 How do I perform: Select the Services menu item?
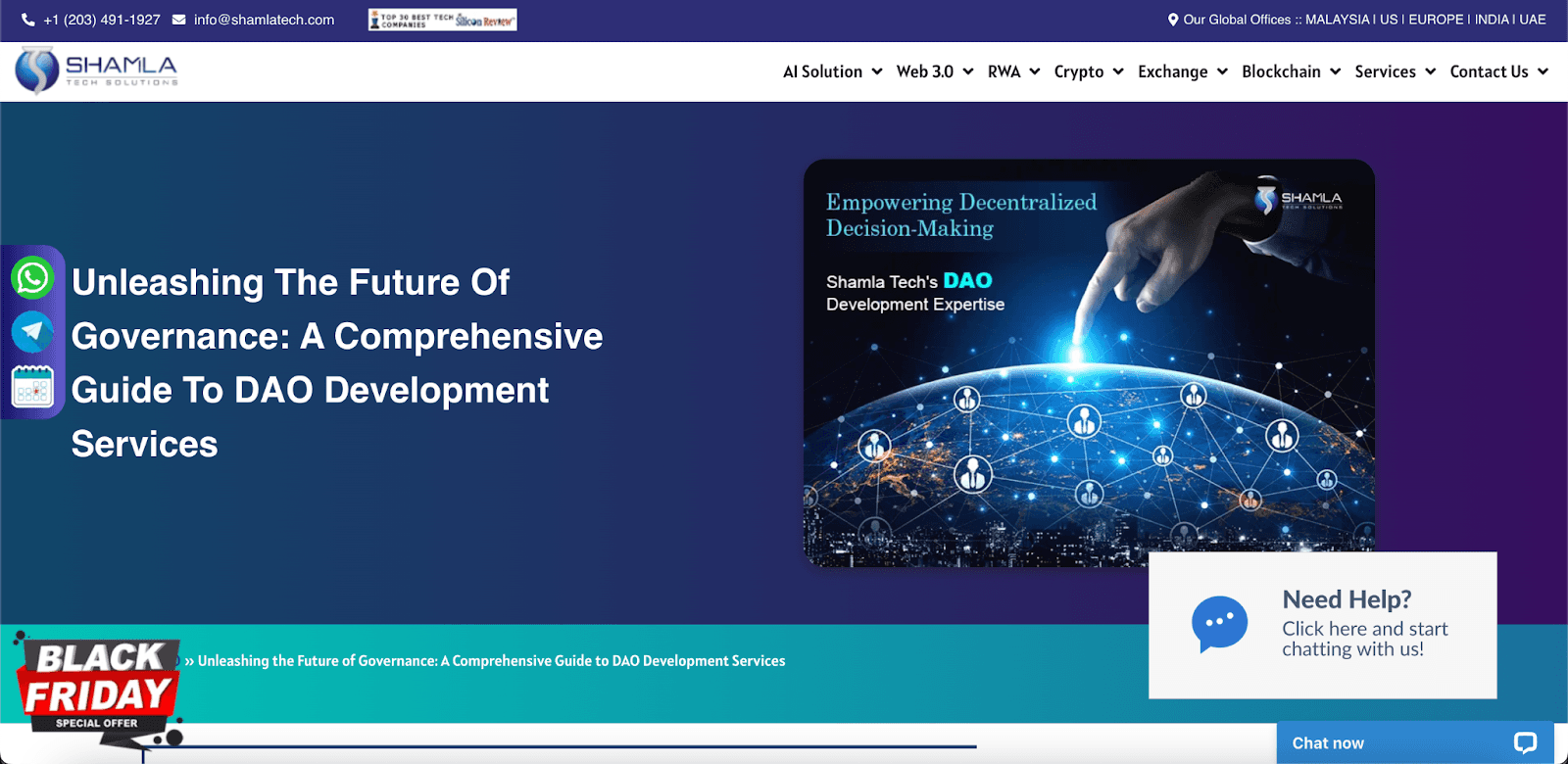(x=1385, y=72)
